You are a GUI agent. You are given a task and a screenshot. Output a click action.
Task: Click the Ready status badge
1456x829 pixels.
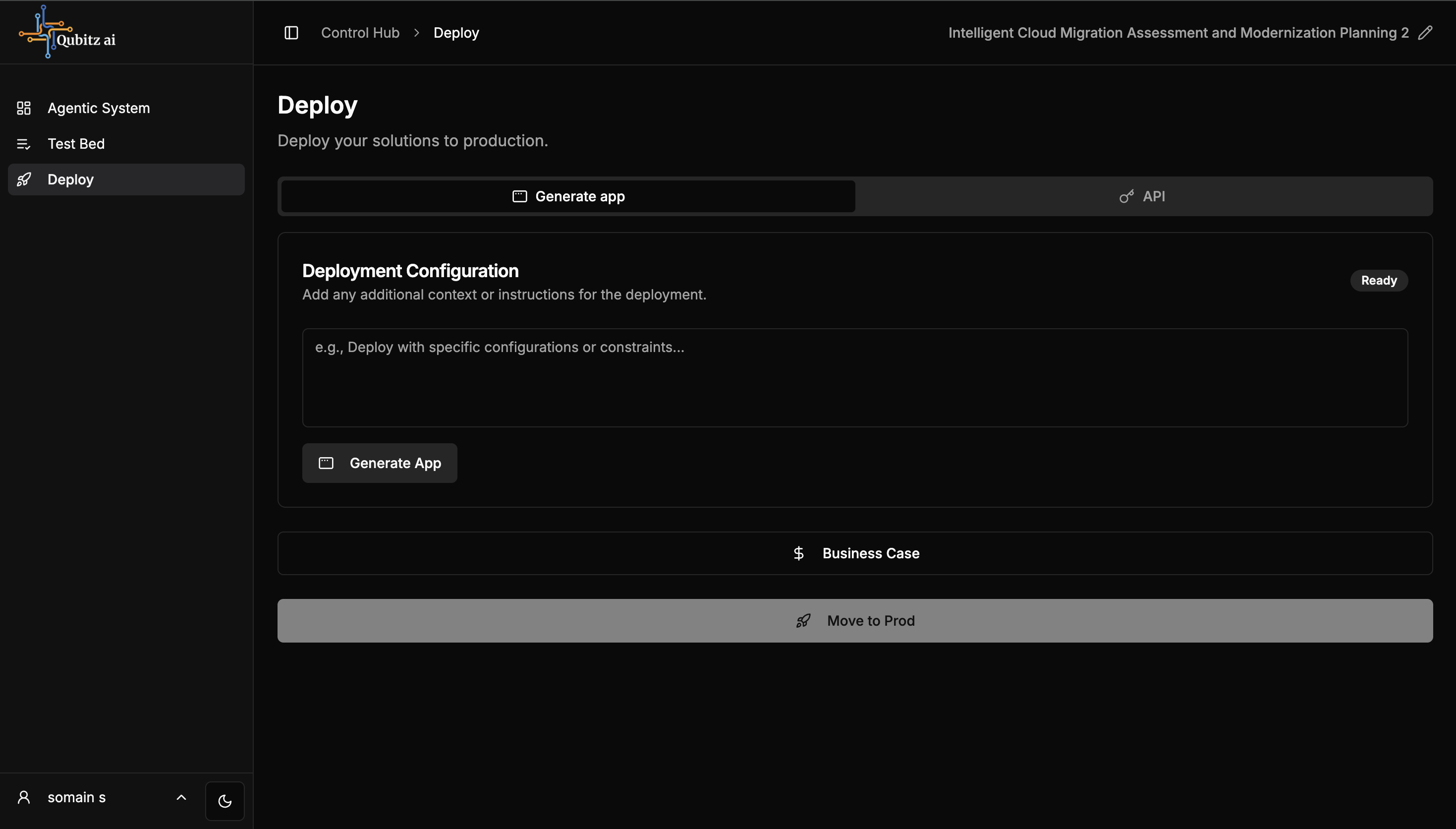coord(1379,281)
